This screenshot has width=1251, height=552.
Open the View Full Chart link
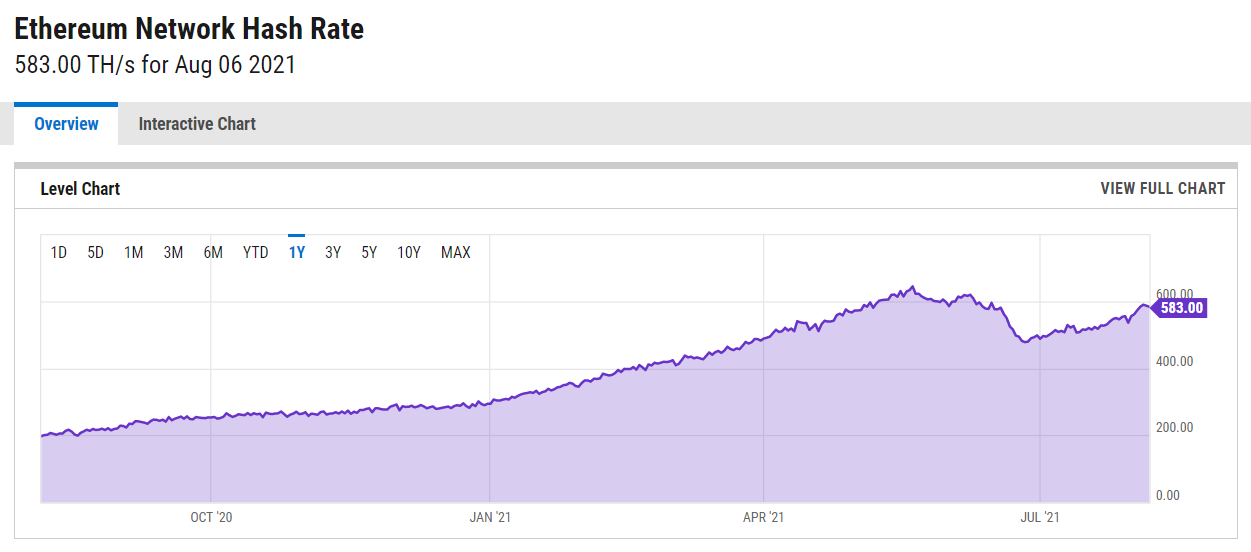coord(1162,188)
